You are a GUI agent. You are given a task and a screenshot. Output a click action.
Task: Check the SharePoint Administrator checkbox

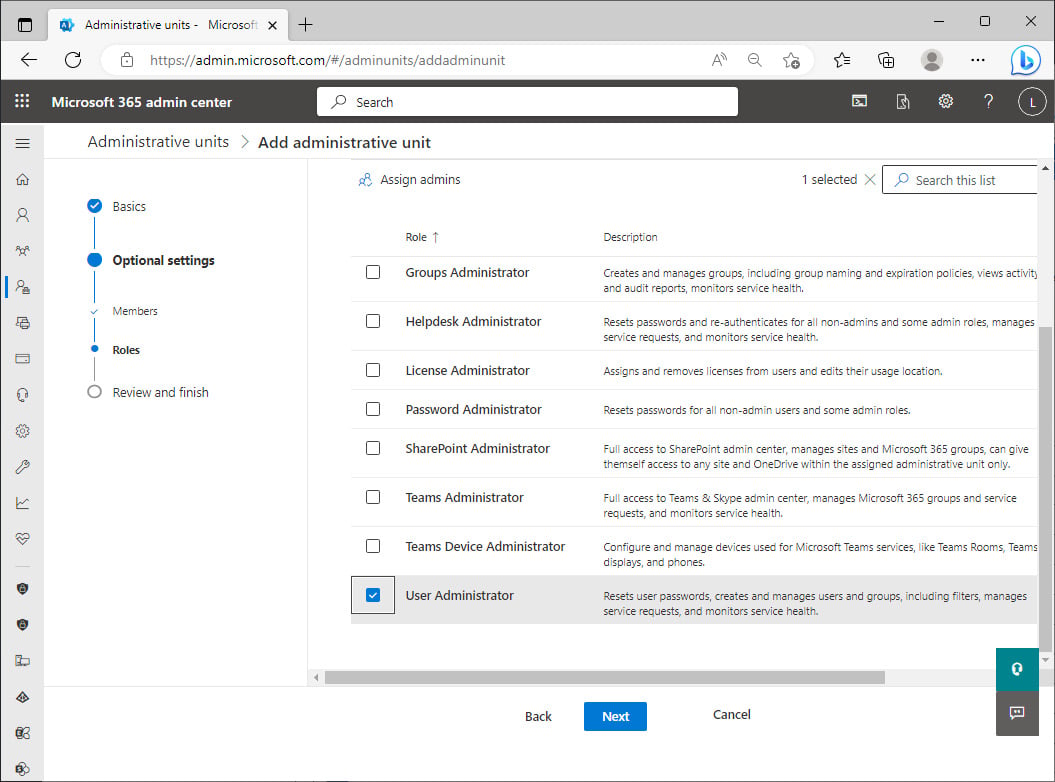(373, 448)
